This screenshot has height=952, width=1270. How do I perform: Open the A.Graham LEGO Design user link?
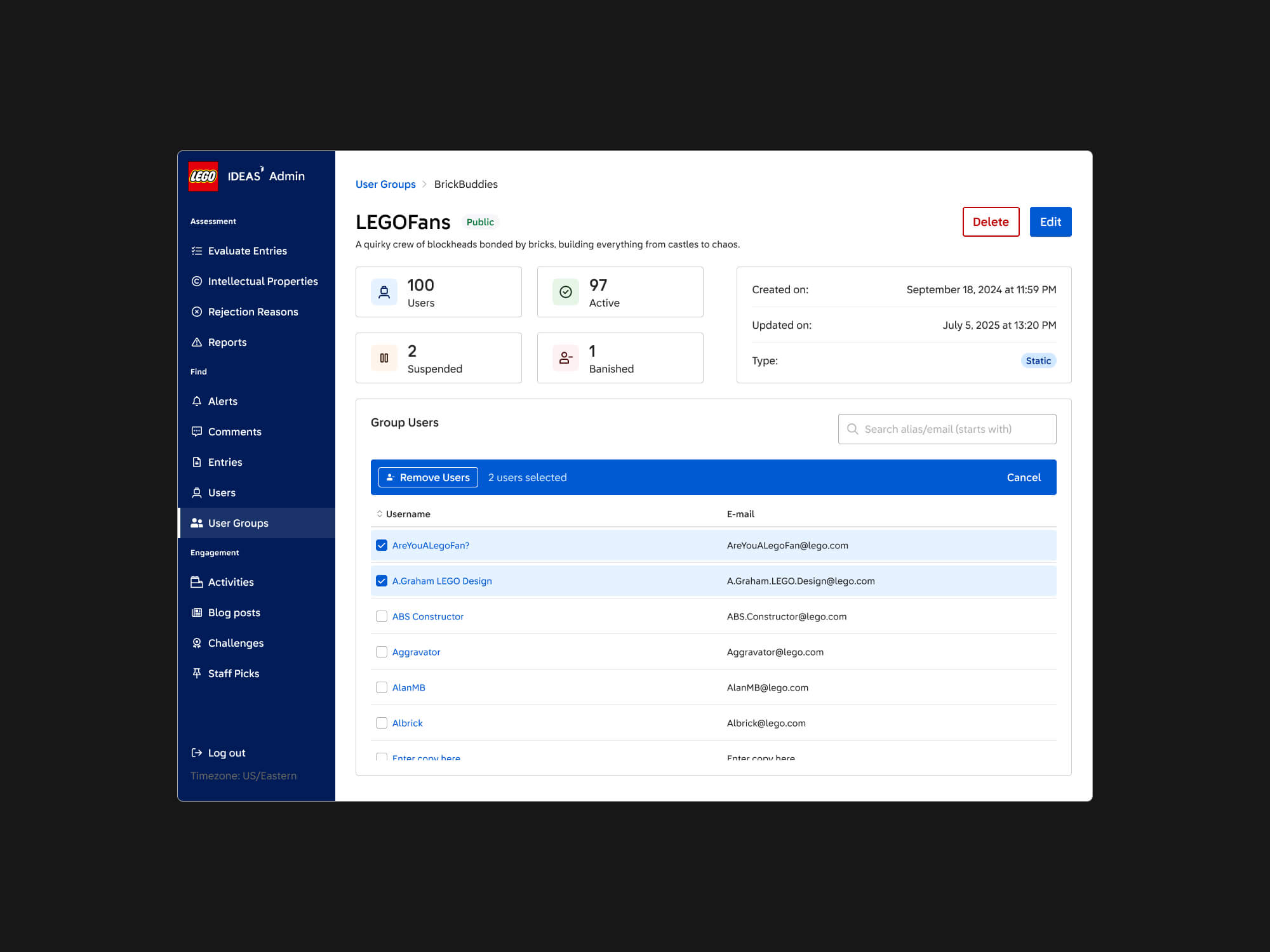click(442, 581)
